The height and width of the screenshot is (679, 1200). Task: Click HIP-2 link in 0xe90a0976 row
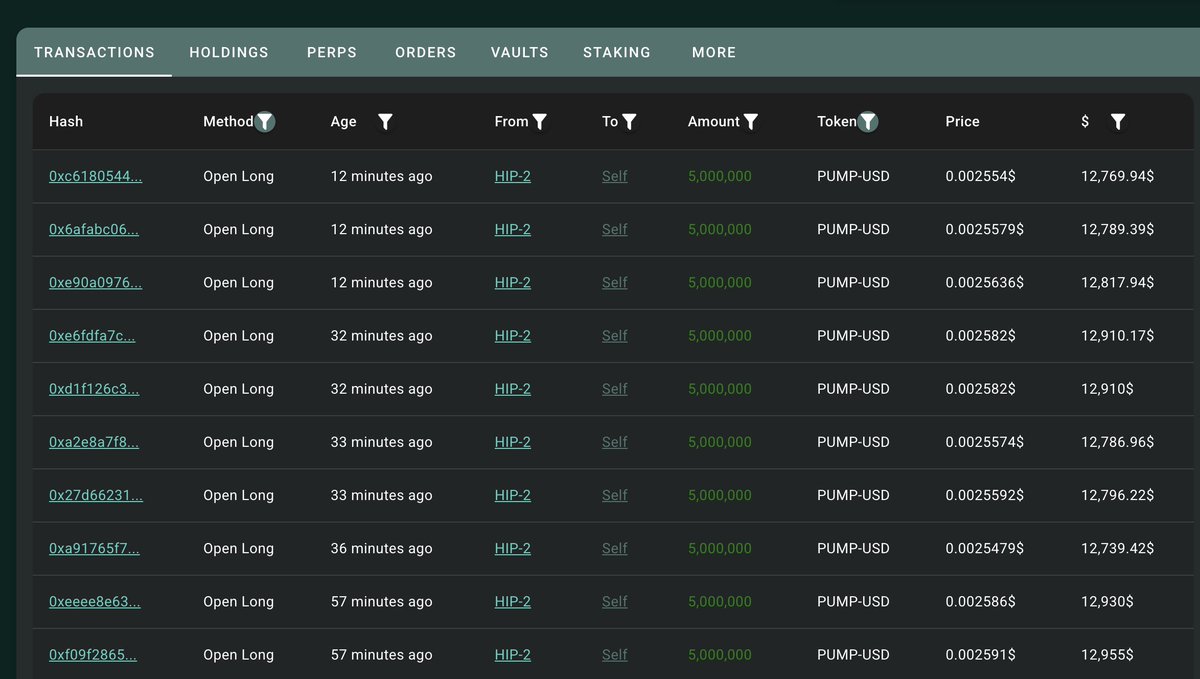point(513,282)
